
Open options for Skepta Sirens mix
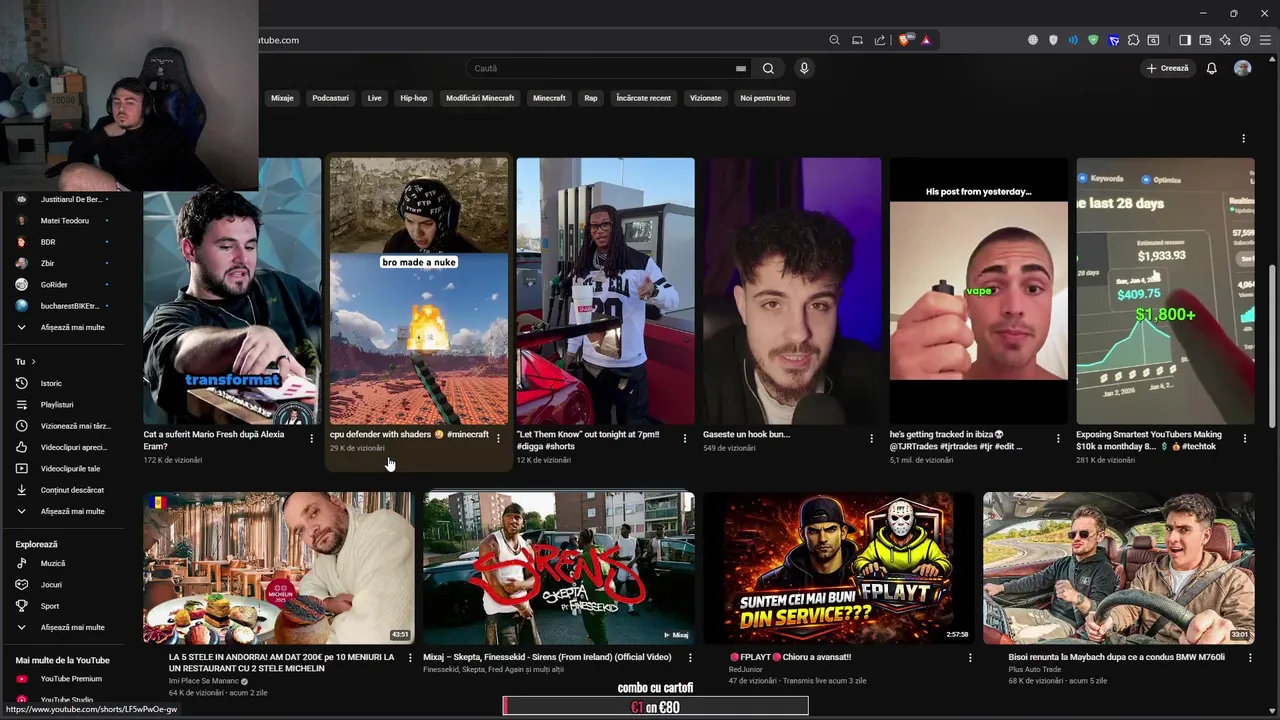point(690,658)
